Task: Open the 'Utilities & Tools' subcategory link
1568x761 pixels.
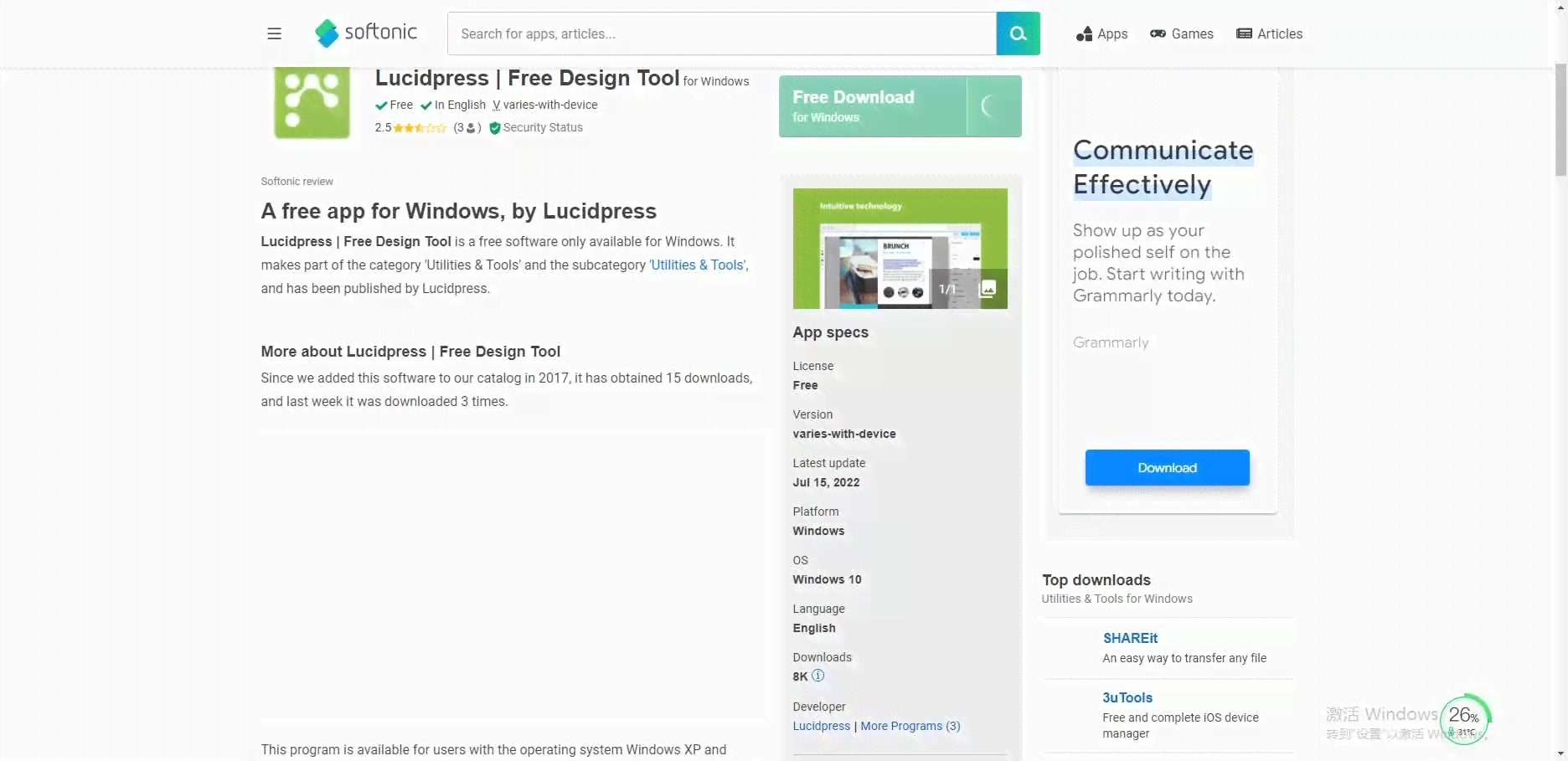Action: pyautogui.click(x=697, y=265)
